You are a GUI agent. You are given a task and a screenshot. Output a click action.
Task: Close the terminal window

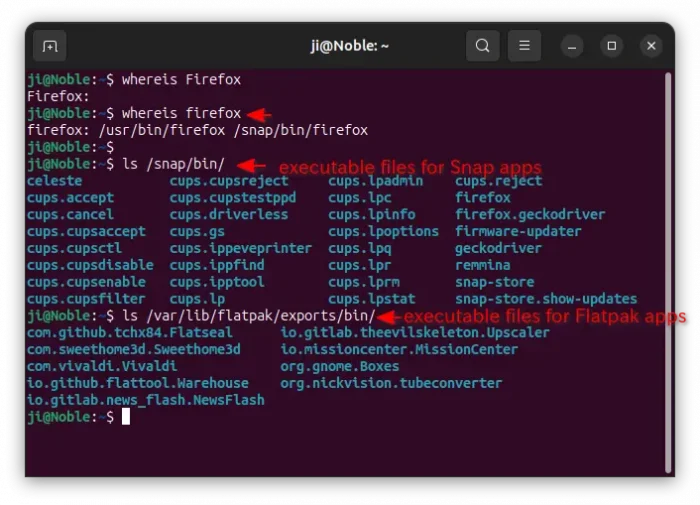coord(651,46)
